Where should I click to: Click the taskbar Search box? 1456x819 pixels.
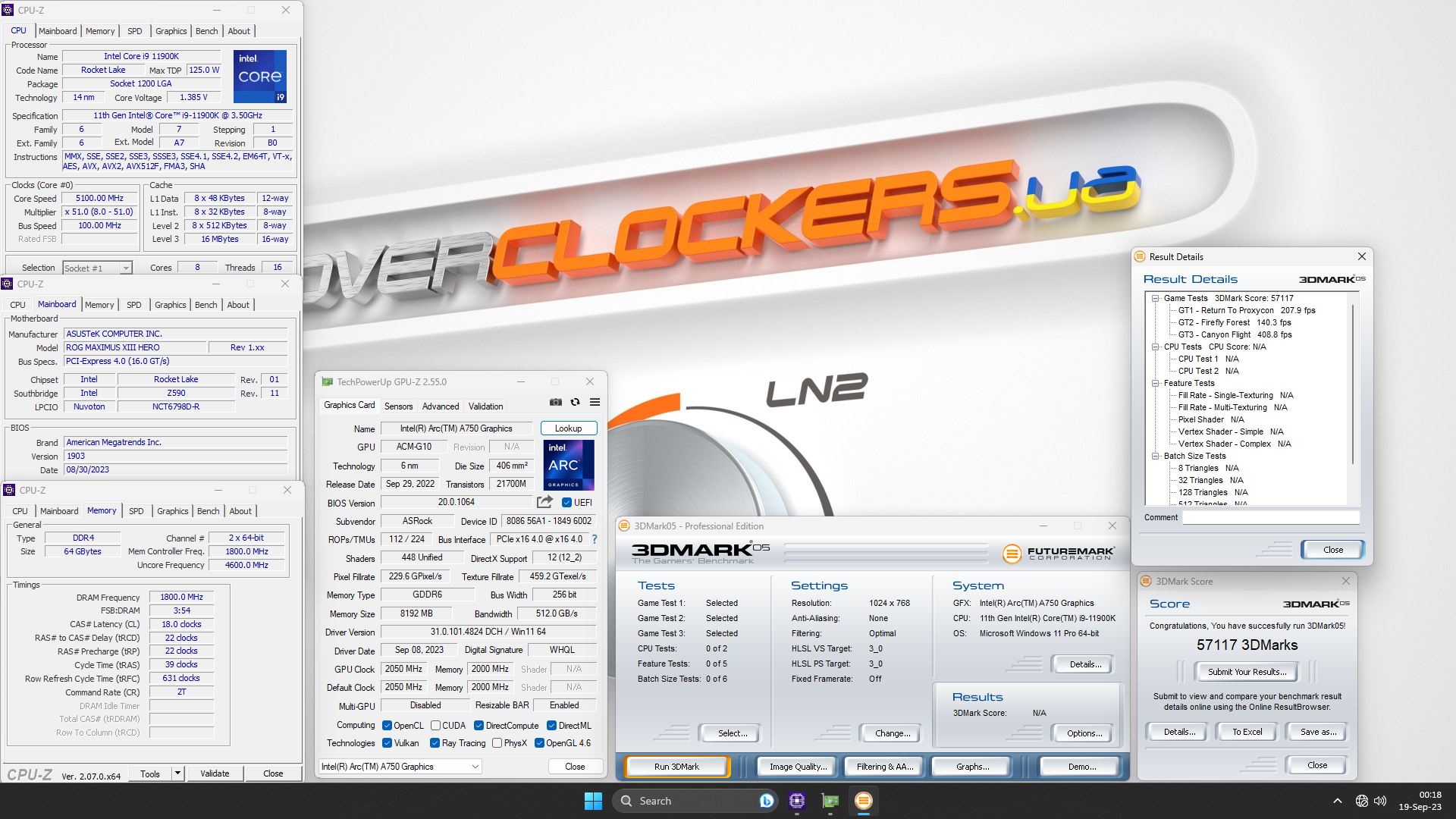point(695,801)
